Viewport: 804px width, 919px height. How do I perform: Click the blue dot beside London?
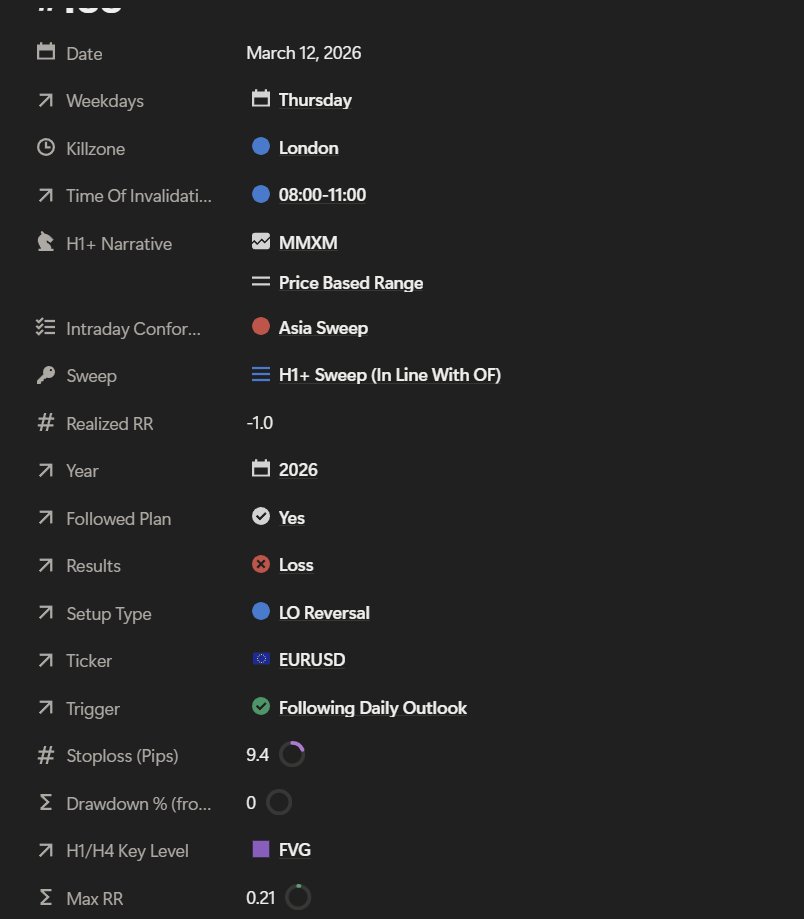click(261, 146)
